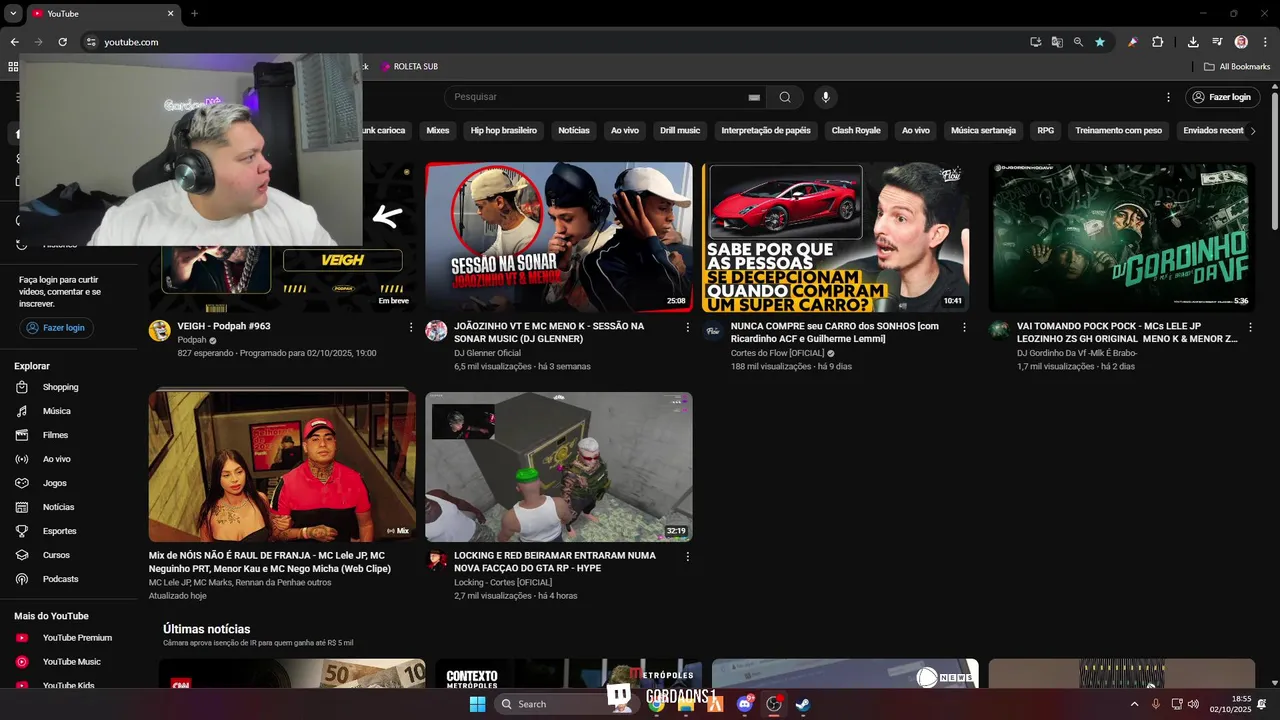
Task: Select the Música sertaneja chip
Action: tap(983, 130)
